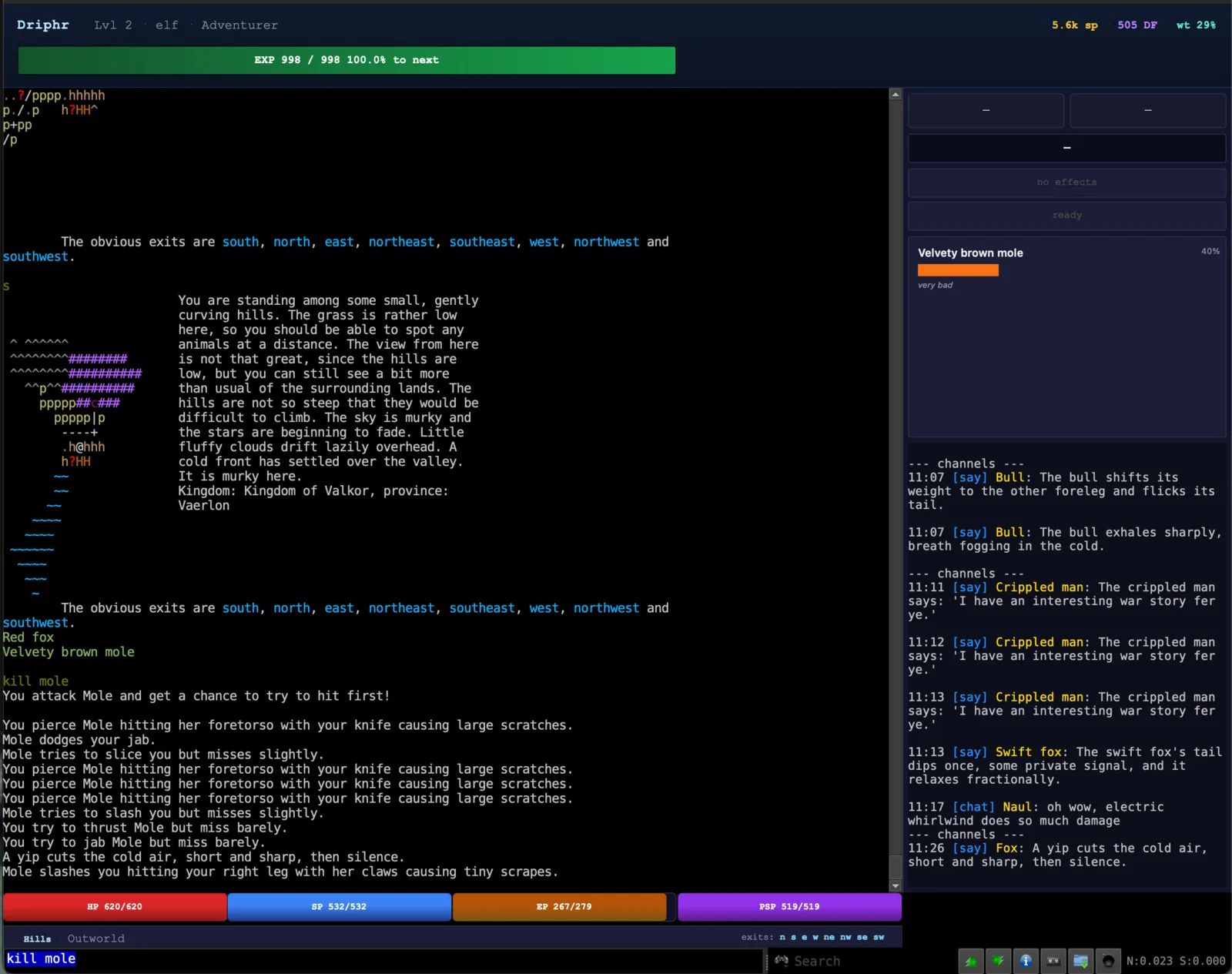Click the 'Swift fox' say message in channels
Image resolution: width=1232 pixels, height=974 pixels.
click(x=1065, y=766)
